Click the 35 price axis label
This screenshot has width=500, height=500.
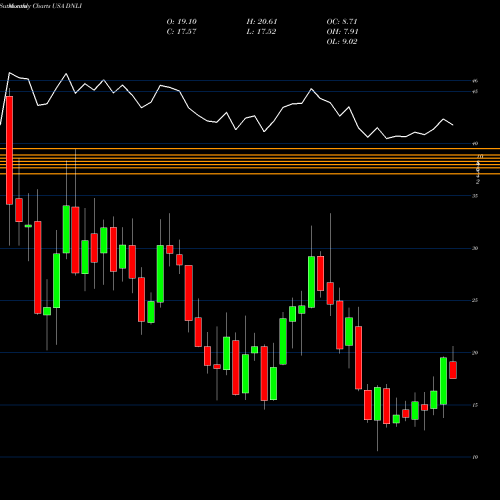click(x=475, y=196)
